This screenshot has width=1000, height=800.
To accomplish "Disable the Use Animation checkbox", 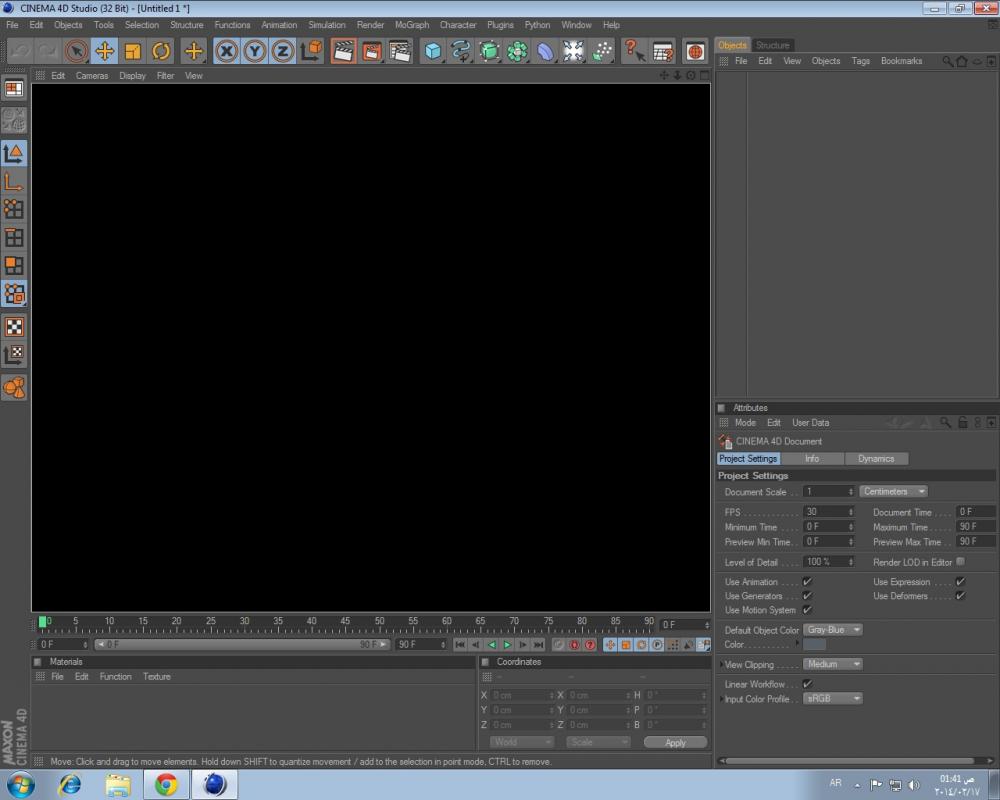I will (x=807, y=582).
